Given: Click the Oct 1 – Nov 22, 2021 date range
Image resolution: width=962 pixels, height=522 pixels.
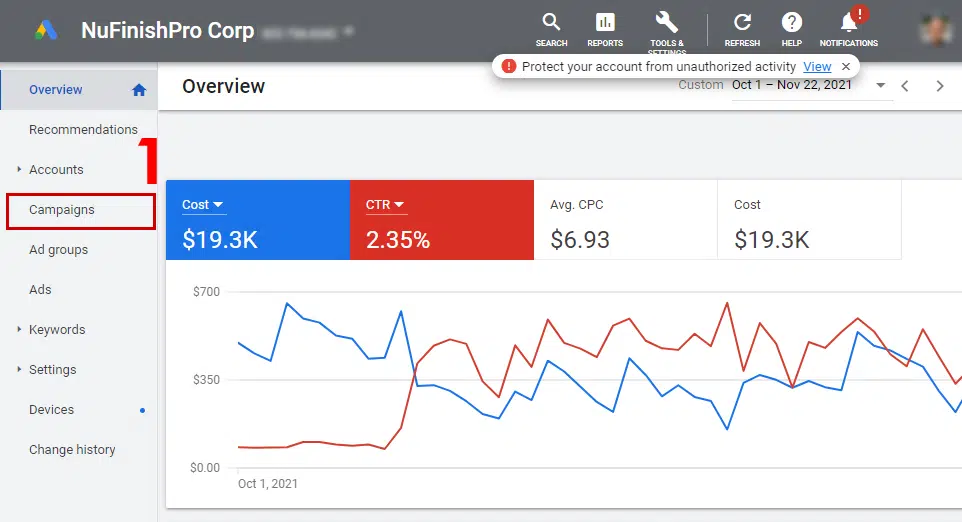Looking at the screenshot, I should (x=791, y=85).
